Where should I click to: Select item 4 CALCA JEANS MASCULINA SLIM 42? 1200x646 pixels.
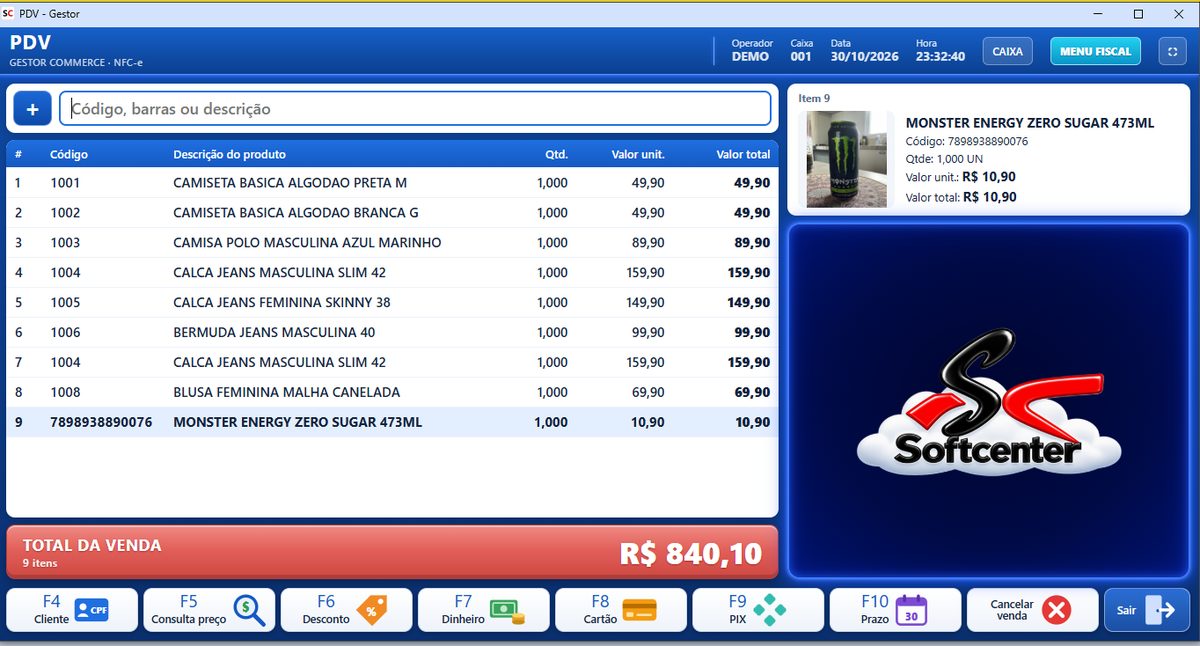[392, 273]
